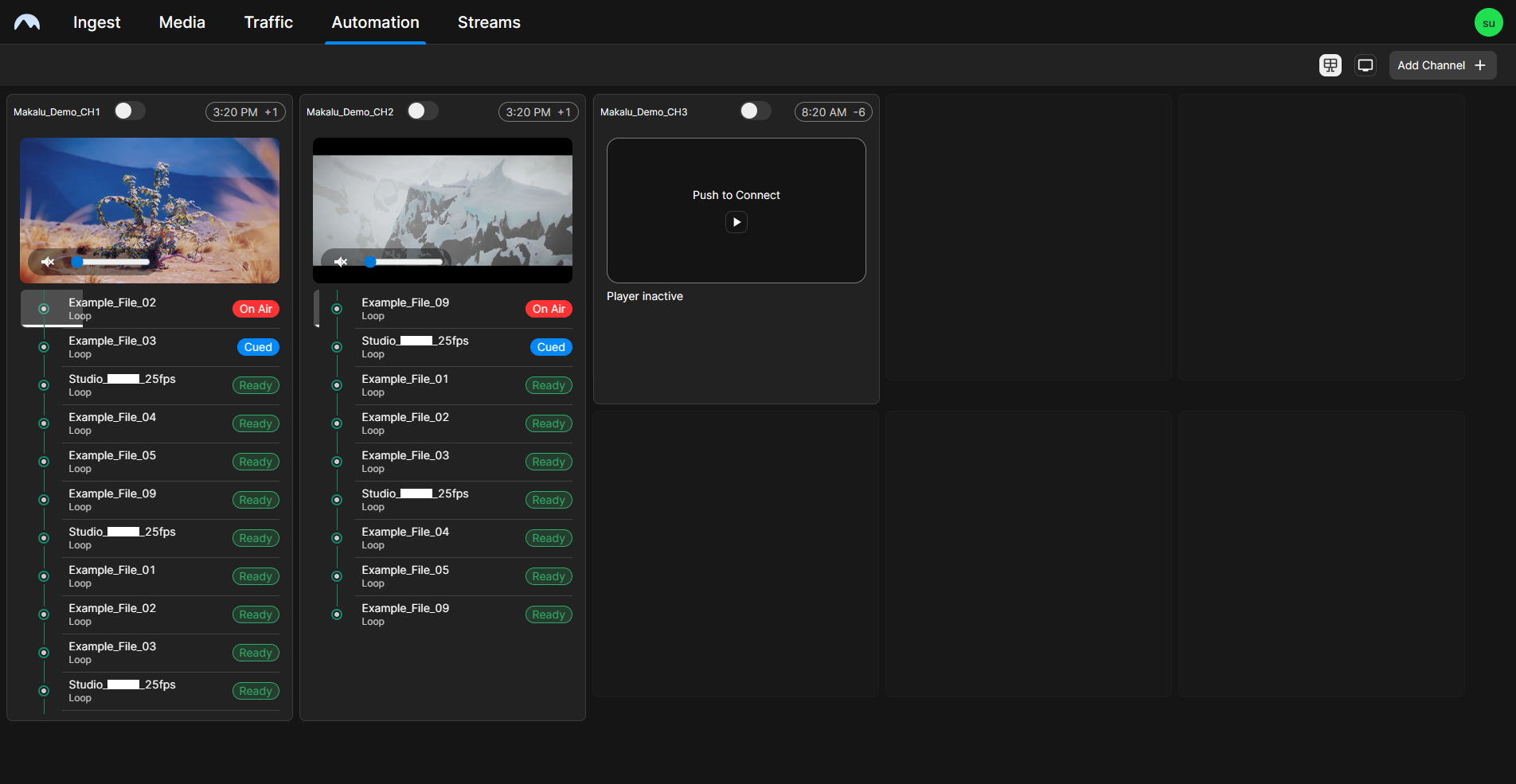Unmute audio on Makalu_Demo_CH2 player
This screenshot has height=784, width=1516.
click(x=341, y=261)
